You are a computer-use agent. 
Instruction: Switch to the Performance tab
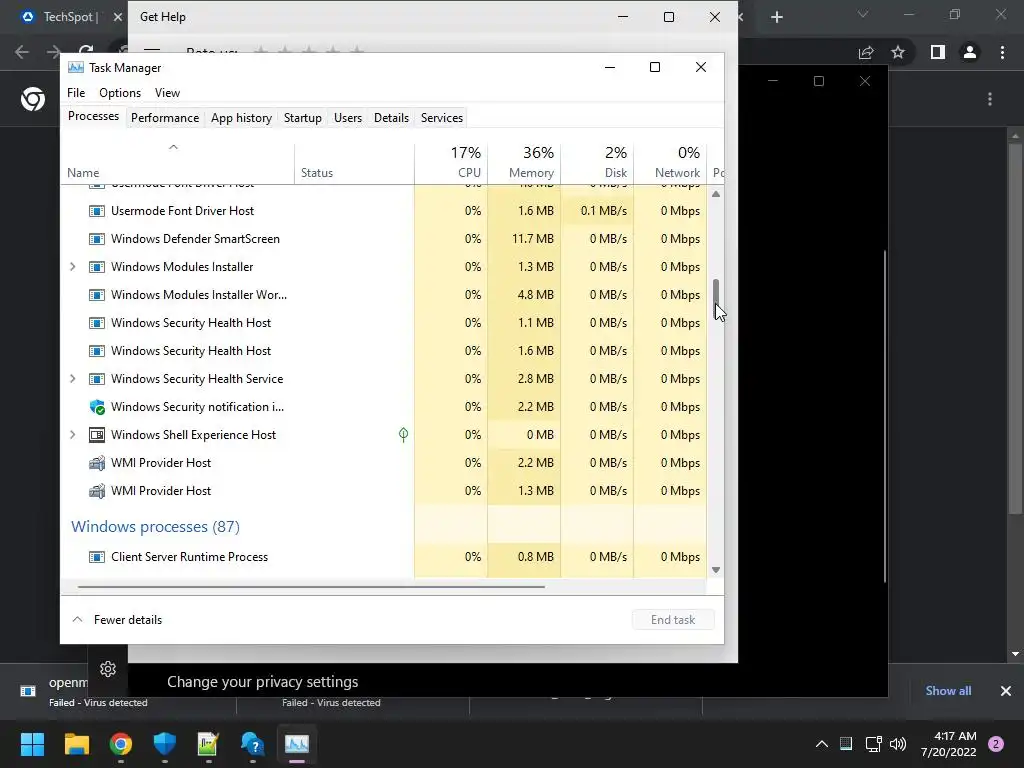point(165,118)
